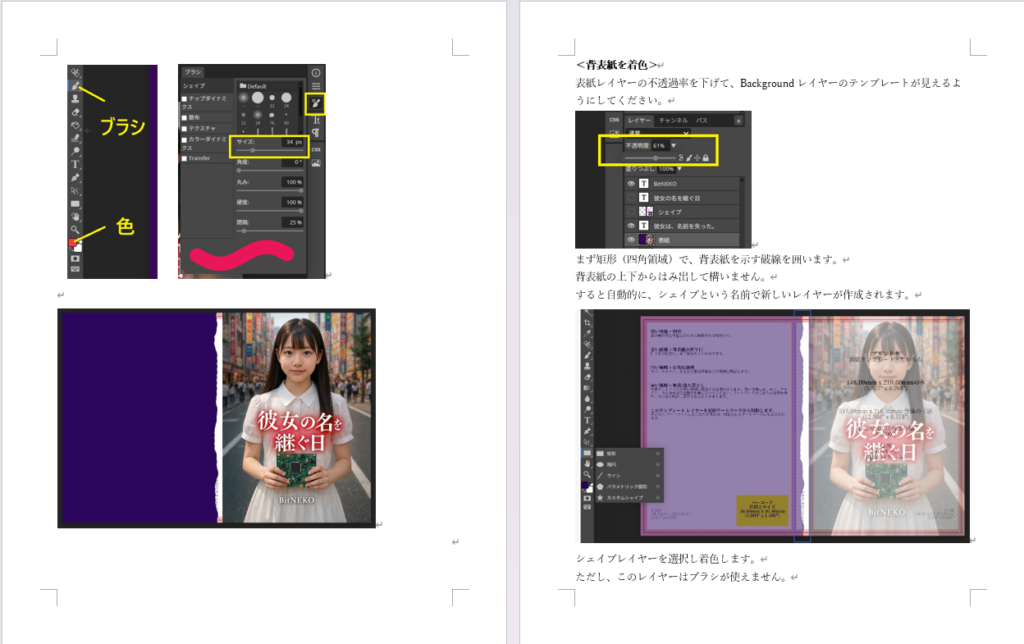Select the Brush tool in left toolbar

(75, 86)
